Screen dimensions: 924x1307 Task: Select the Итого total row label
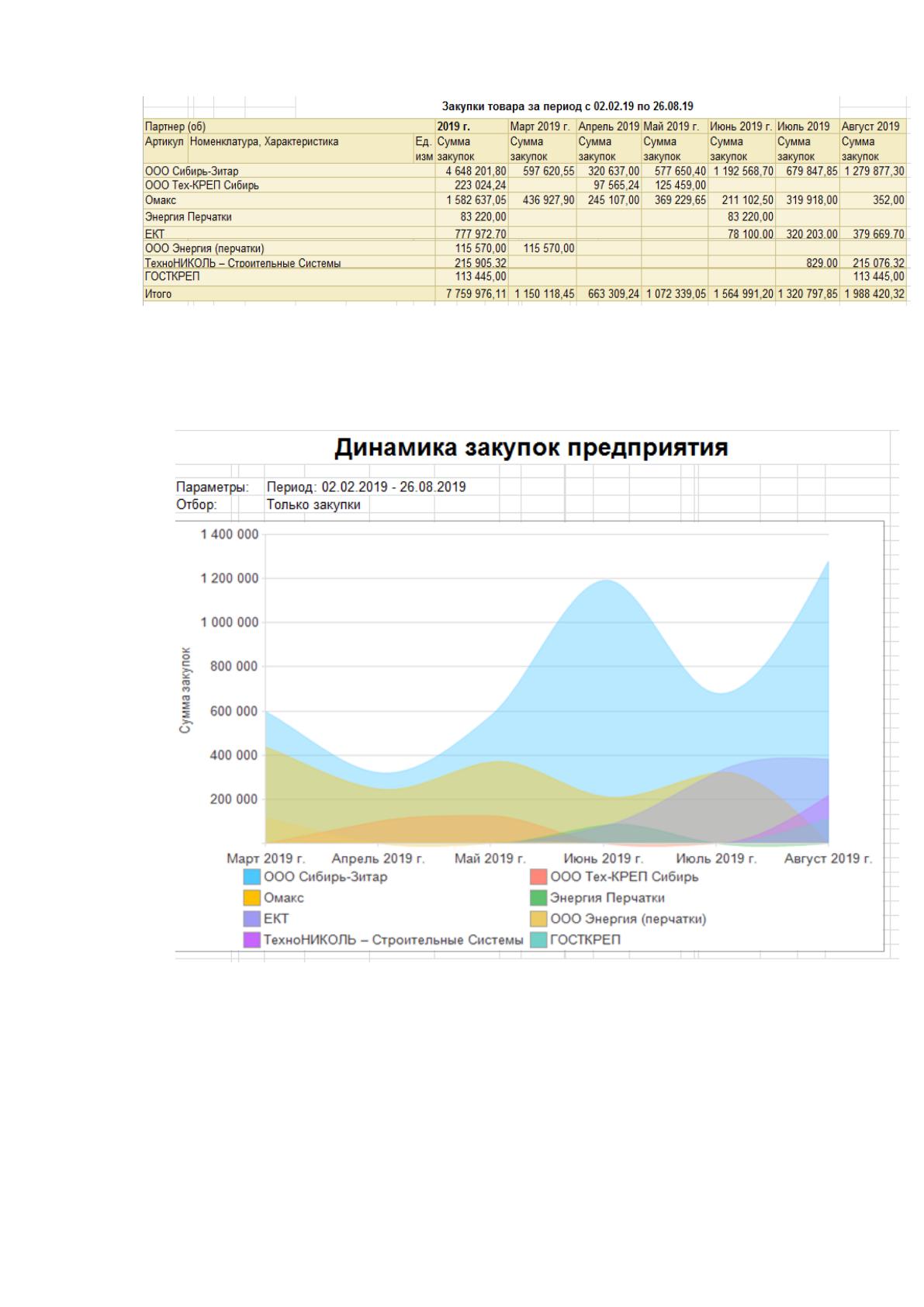coord(158,294)
